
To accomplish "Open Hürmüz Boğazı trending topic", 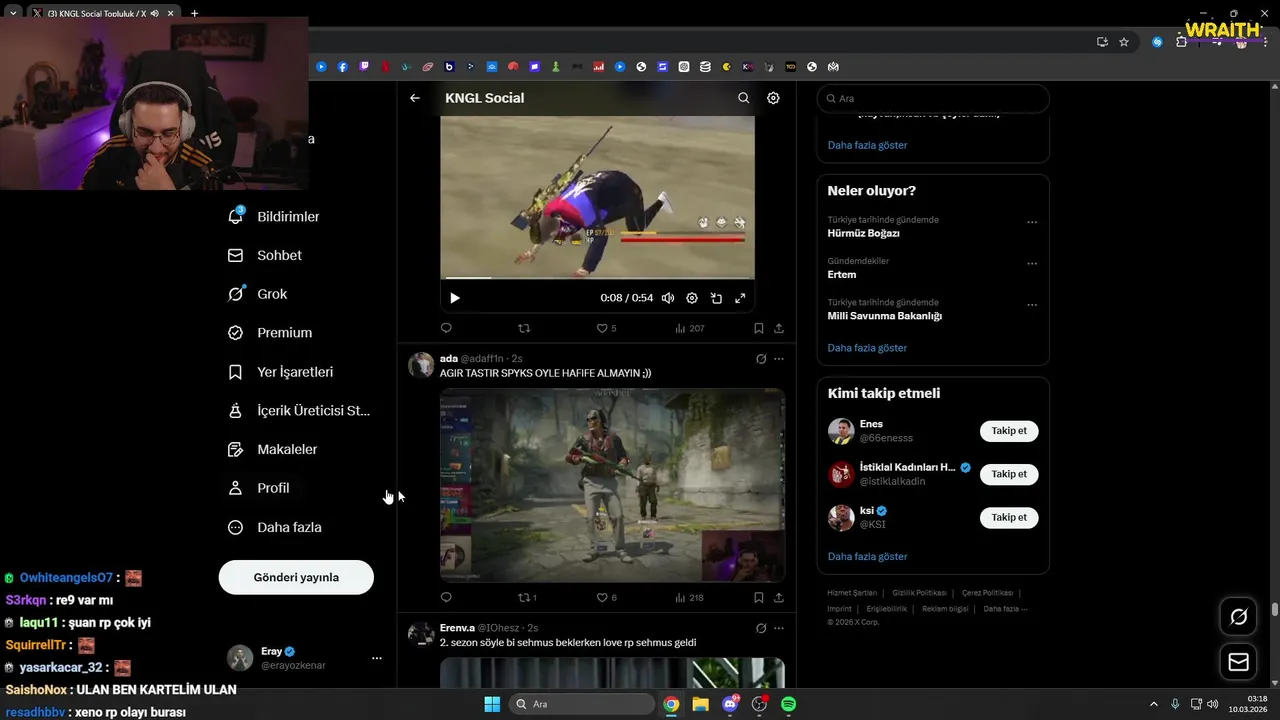I will [864, 233].
